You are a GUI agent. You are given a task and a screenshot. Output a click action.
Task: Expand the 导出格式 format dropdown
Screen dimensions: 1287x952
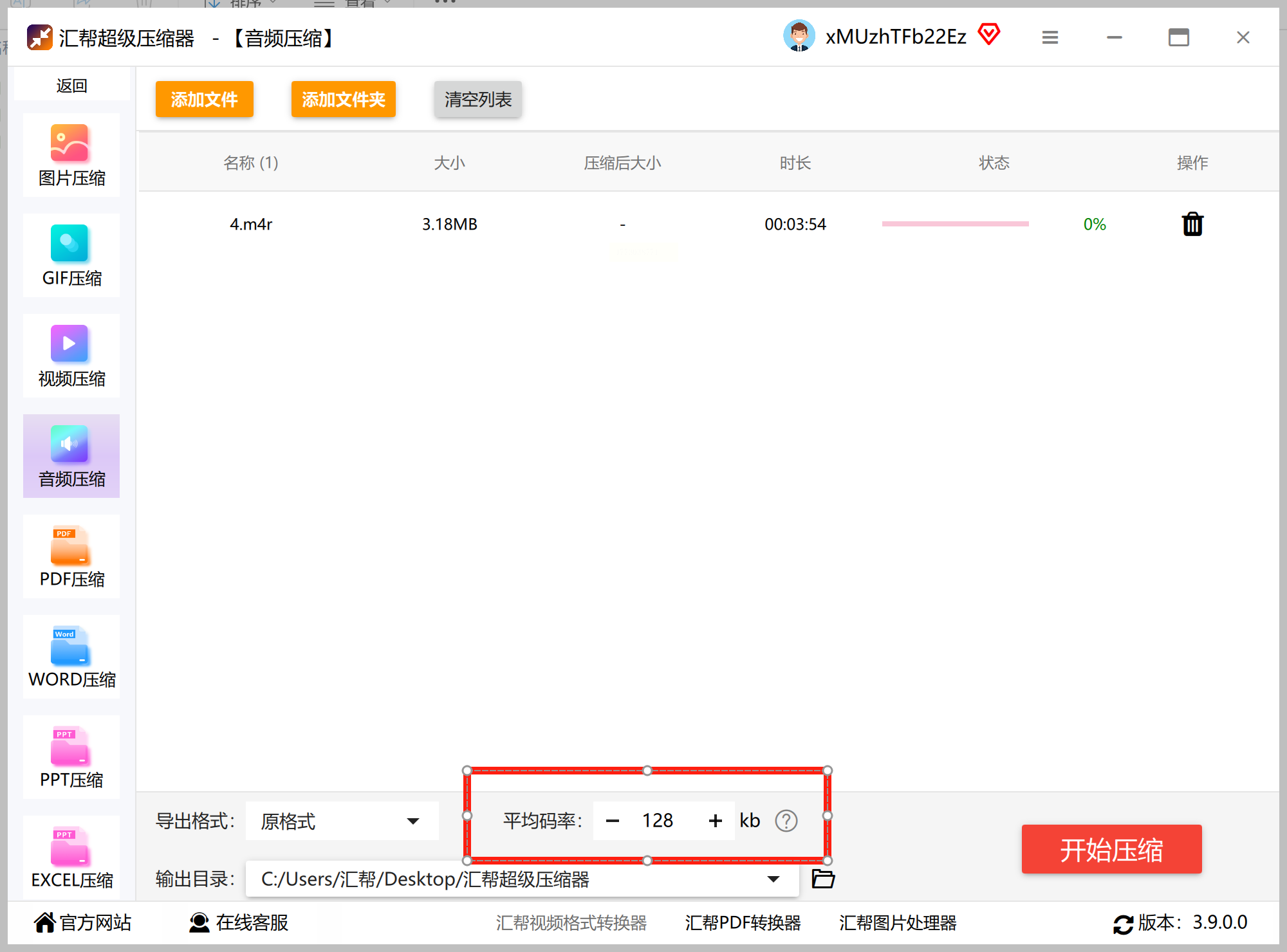click(x=412, y=821)
